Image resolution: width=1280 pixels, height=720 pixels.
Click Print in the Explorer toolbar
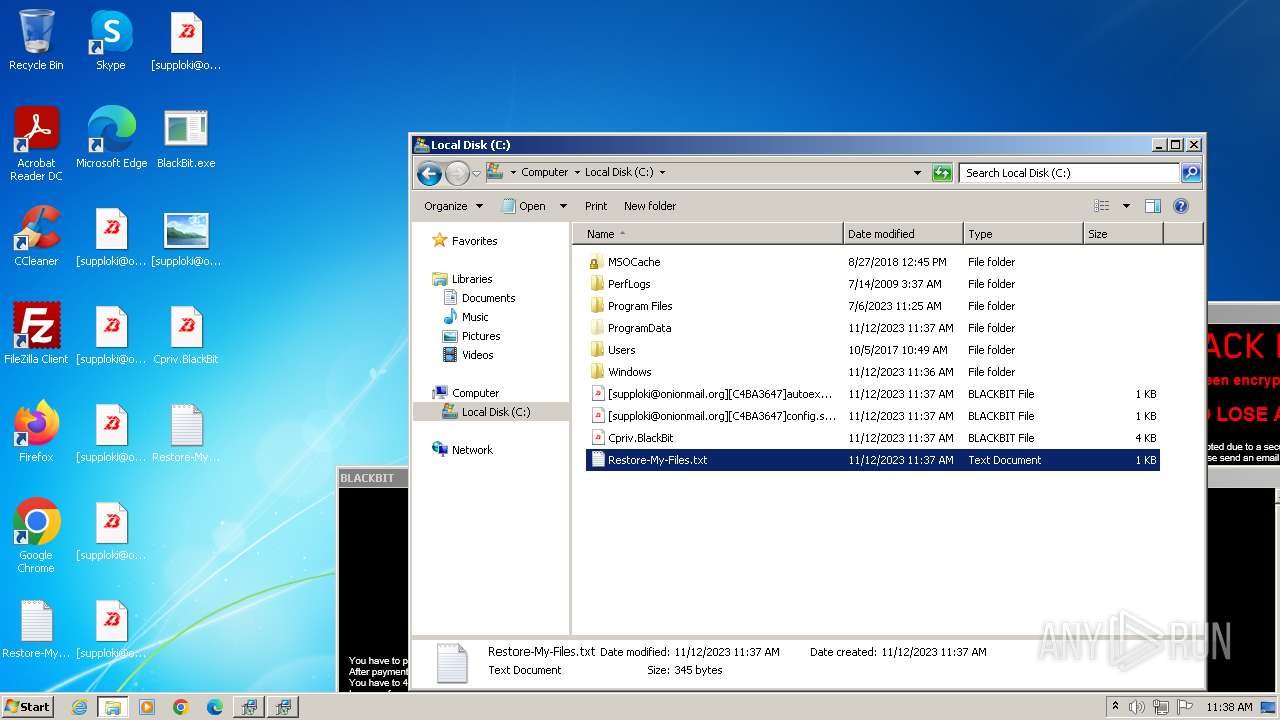coord(596,206)
